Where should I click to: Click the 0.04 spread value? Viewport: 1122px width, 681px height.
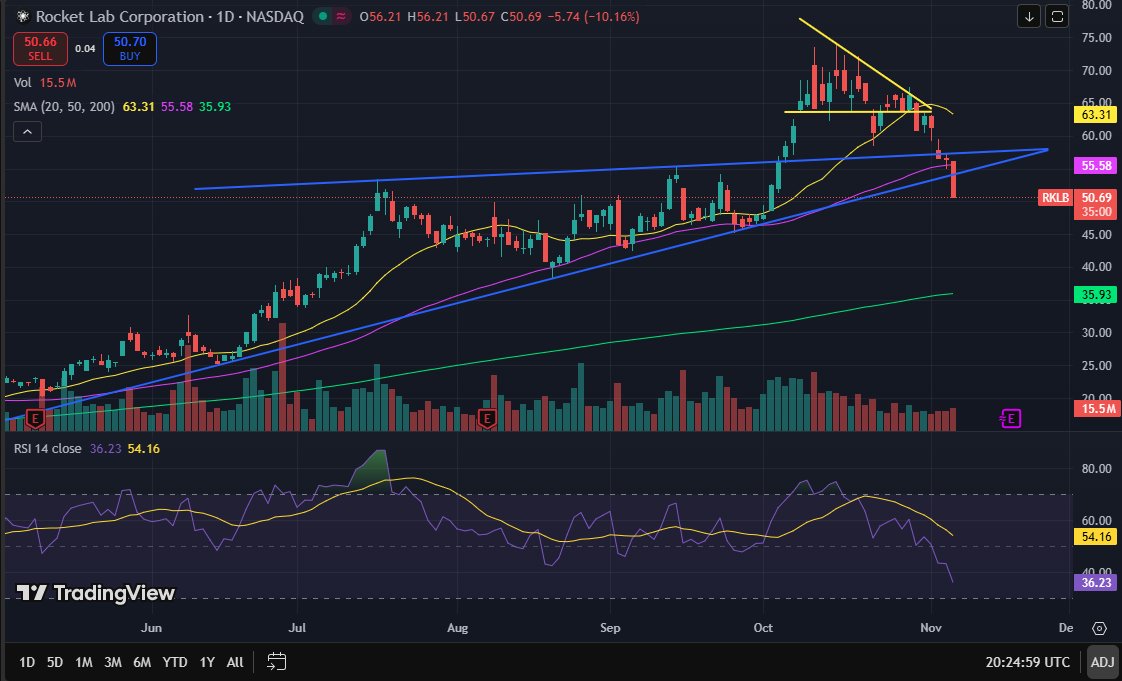click(85, 49)
